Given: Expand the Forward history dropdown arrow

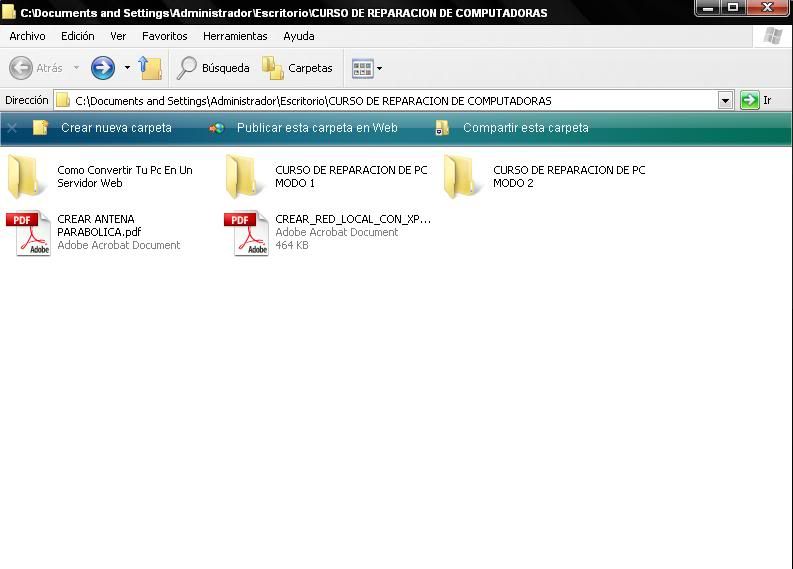Looking at the screenshot, I should click(x=127, y=67).
